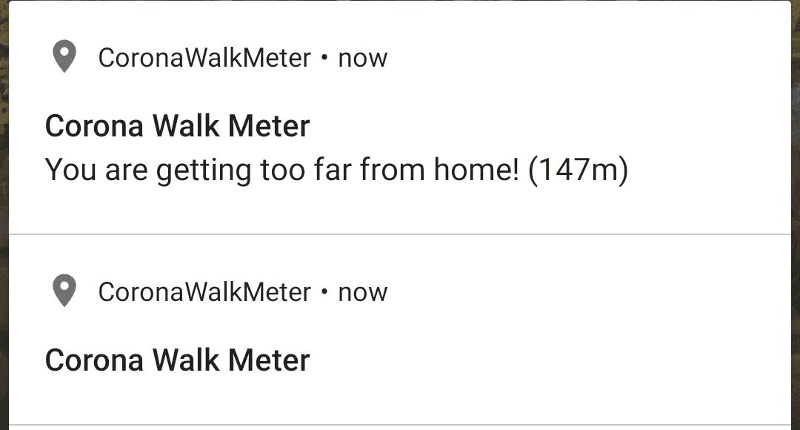Click the bullet separator in the first notification header
This screenshot has height=430, width=800.
click(324, 58)
